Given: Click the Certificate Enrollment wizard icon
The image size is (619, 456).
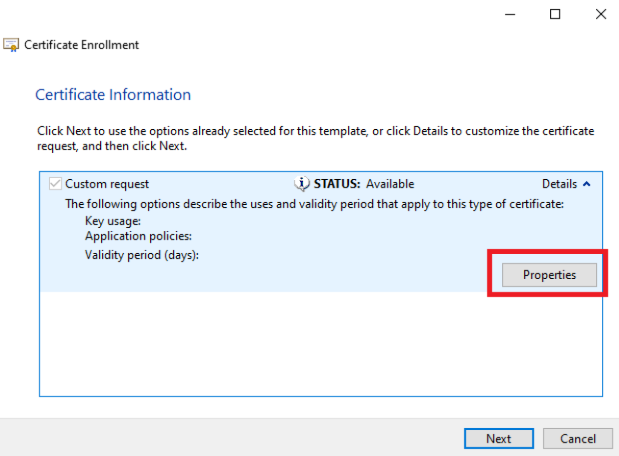Looking at the screenshot, I should coord(11,45).
